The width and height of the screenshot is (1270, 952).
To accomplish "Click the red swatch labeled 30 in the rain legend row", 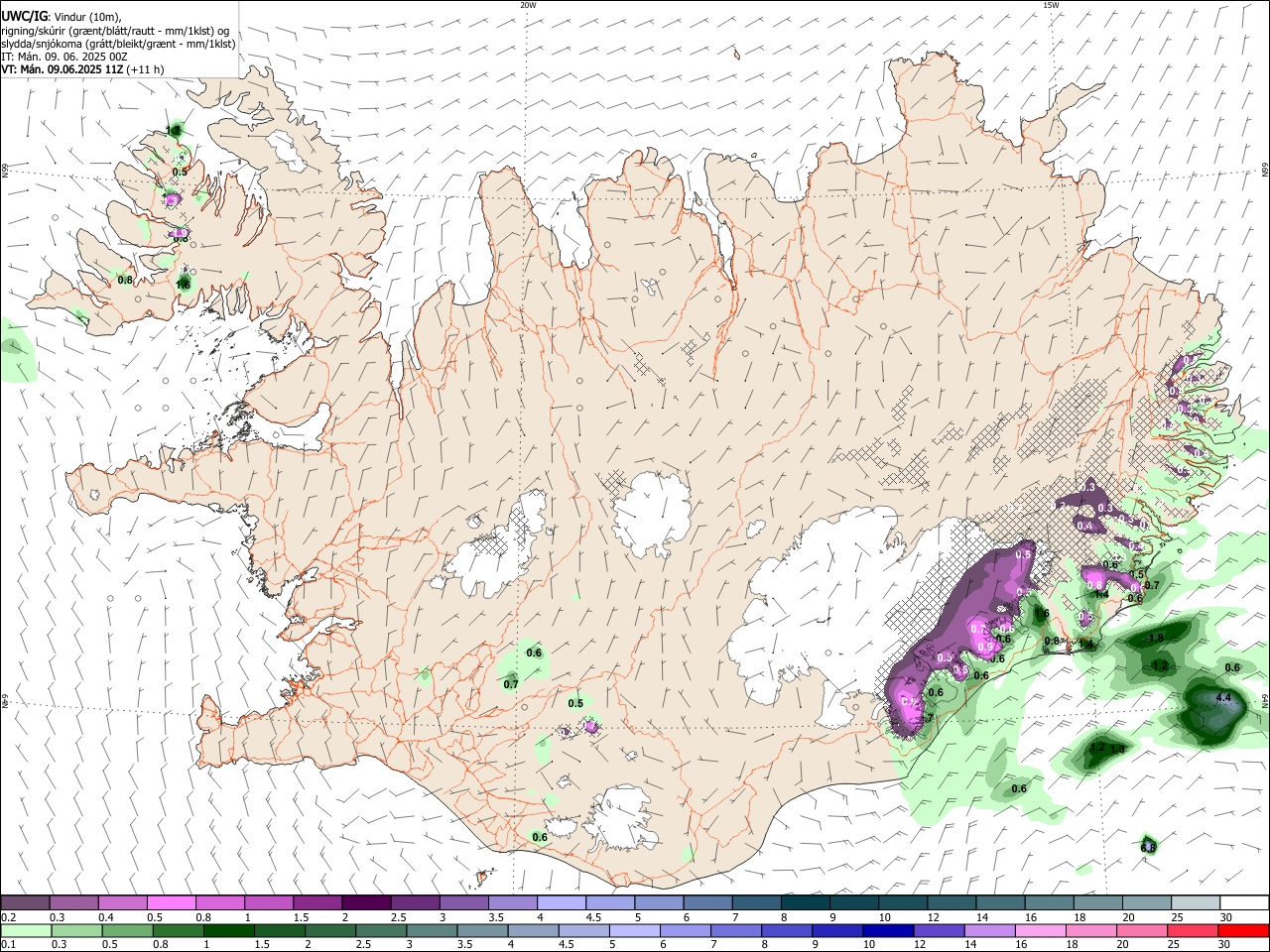I will (1242, 930).
